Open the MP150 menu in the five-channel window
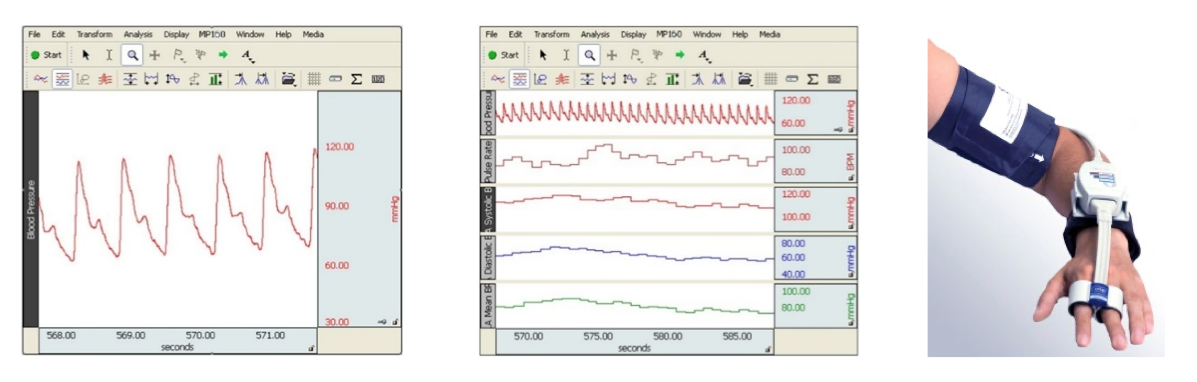 [669, 34]
